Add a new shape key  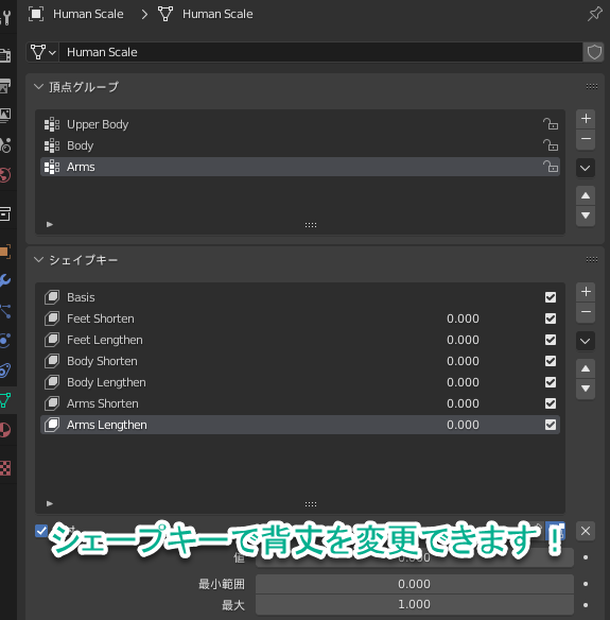coord(586,292)
